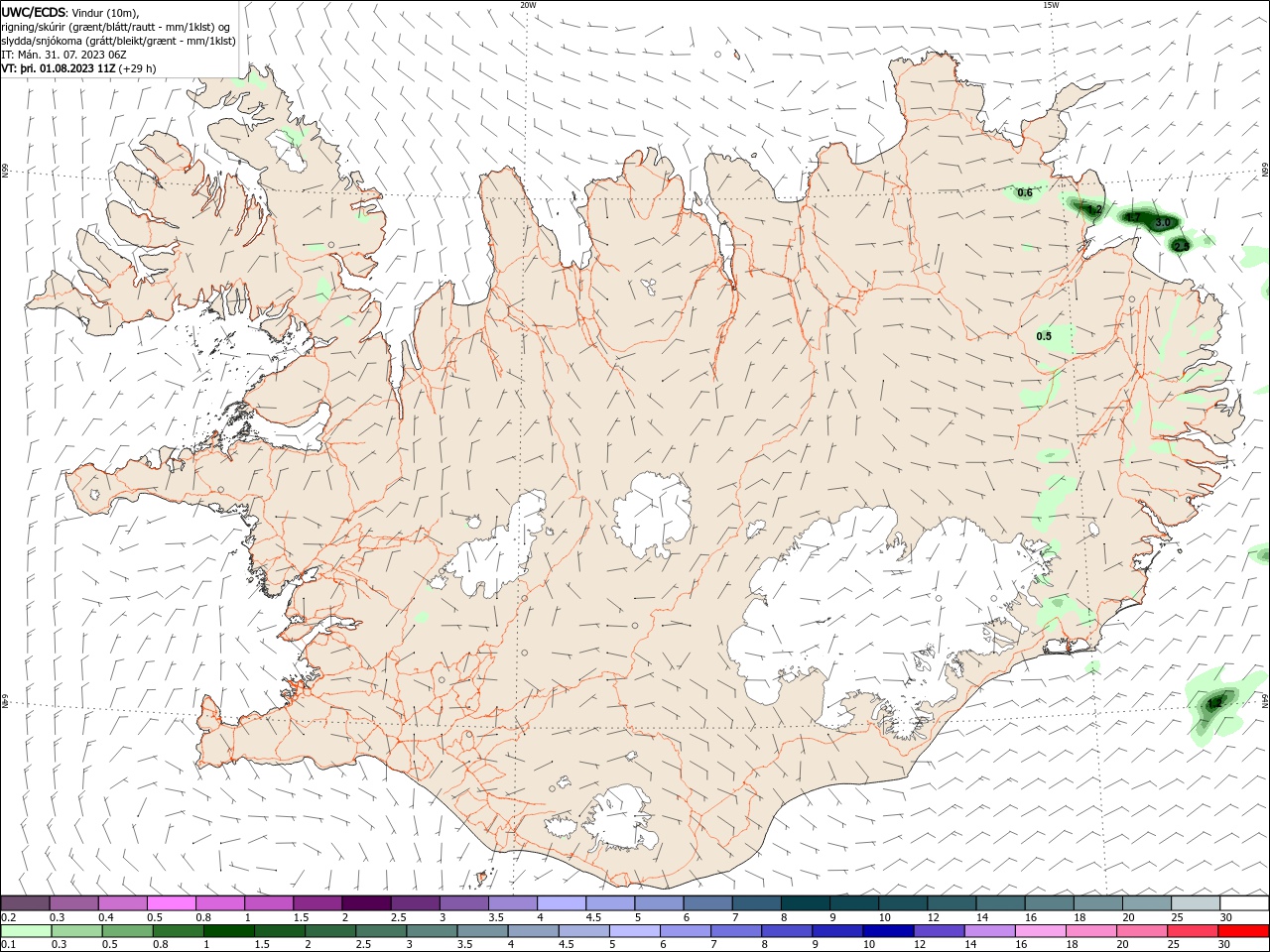
Task: Click the 3.0 rainfall value on the map
Action: [1163, 222]
